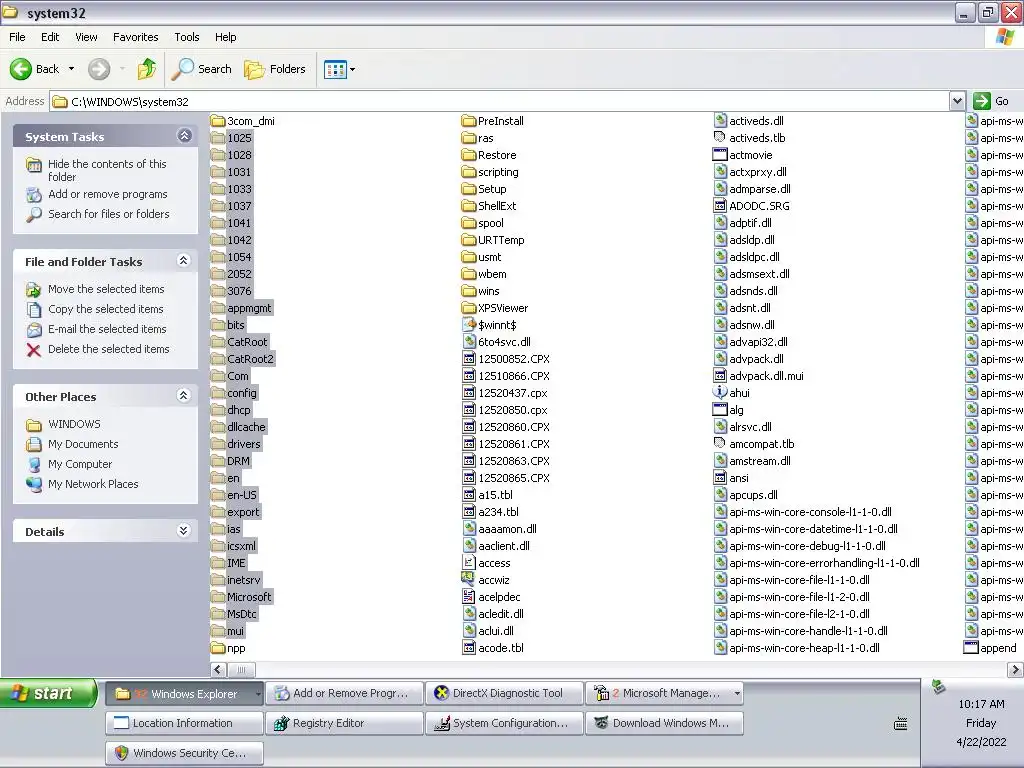Collapse the Other Places panel
The height and width of the screenshot is (768, 1024).
pyautogui.click(x=184, y=396)
